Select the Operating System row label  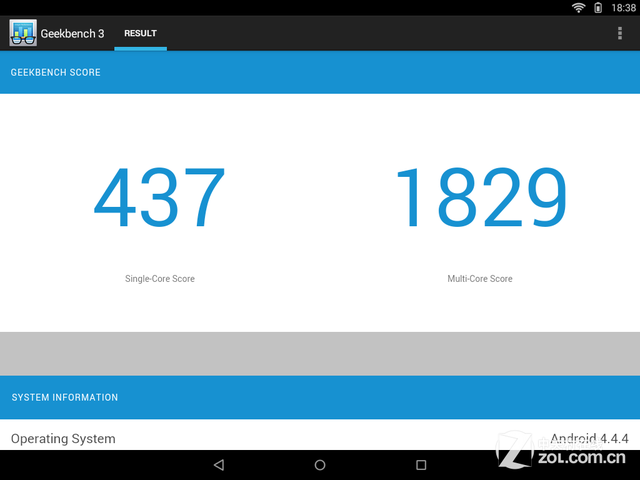63,439
